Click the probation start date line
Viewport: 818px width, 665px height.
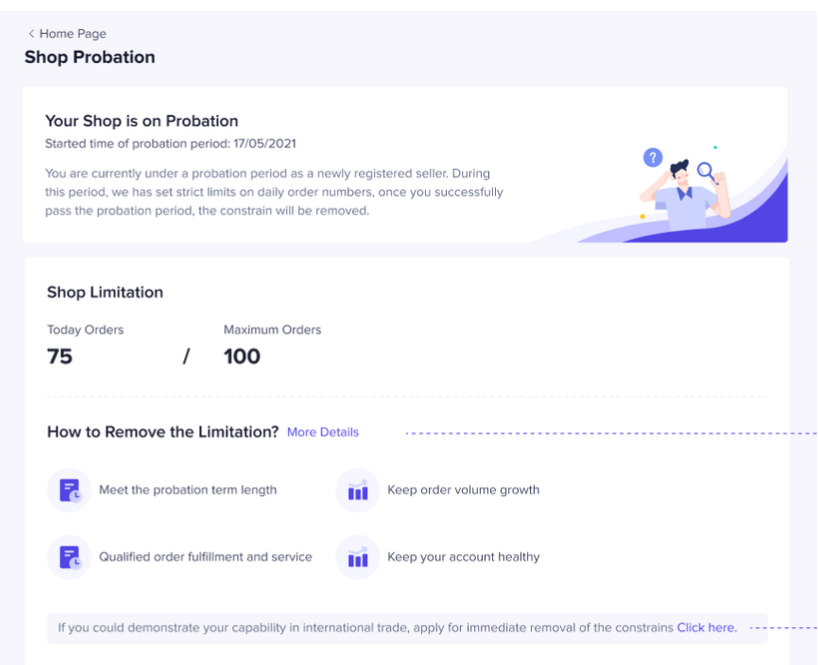[x=170, y=144]
